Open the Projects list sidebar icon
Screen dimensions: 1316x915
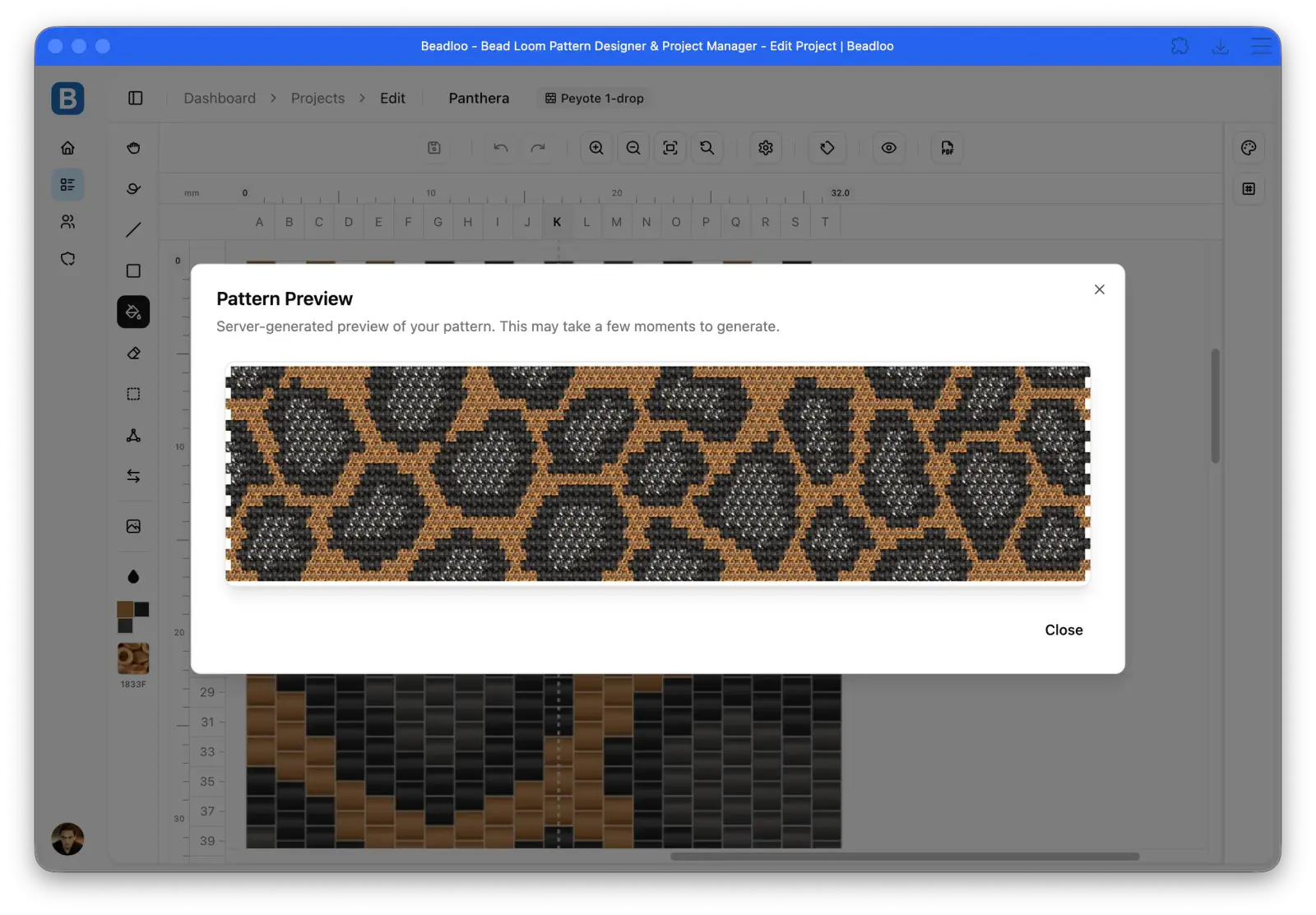[x=67, y=185]
